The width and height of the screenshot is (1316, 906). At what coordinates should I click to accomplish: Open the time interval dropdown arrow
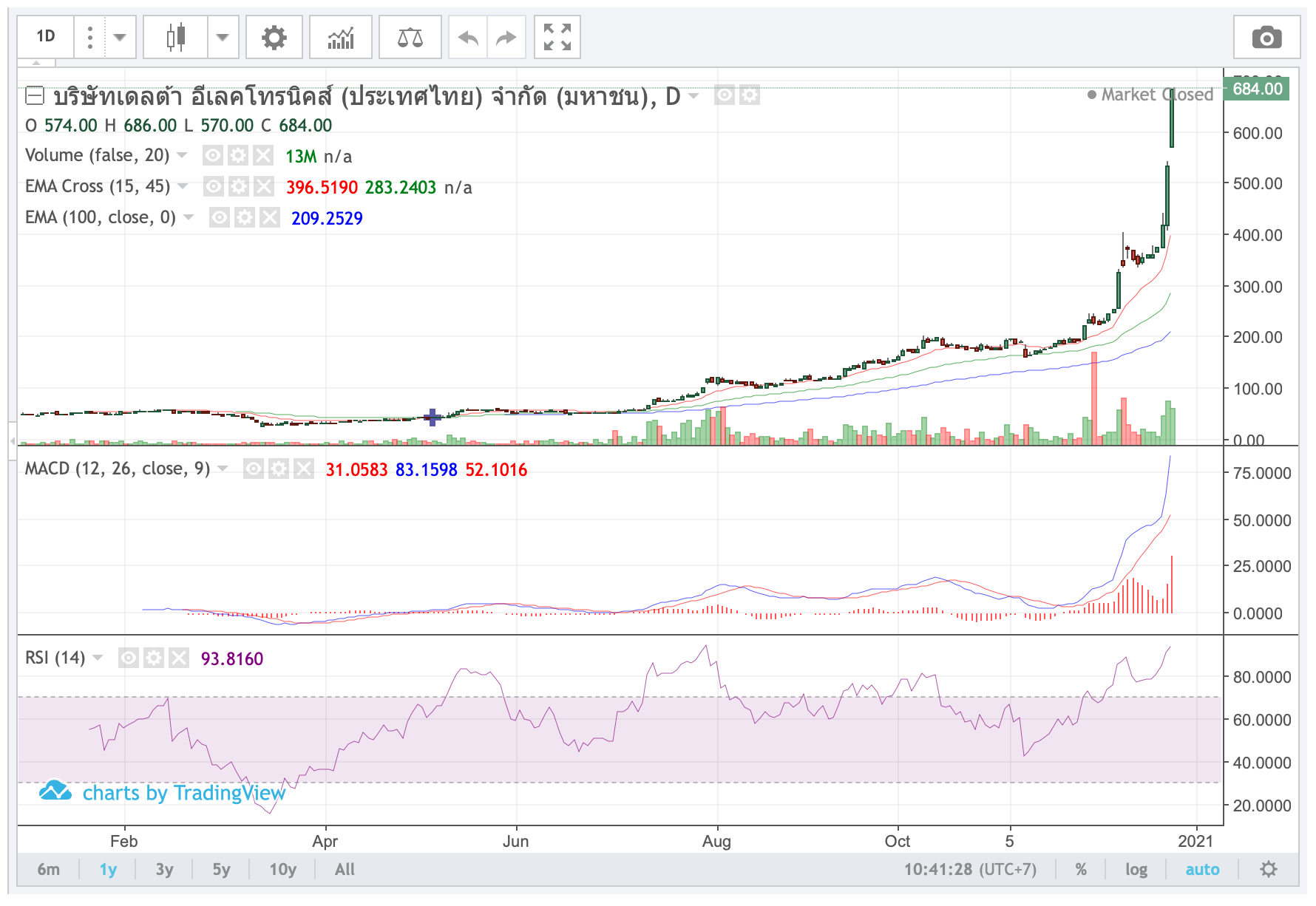pyautogui.click(x=120, y=37)
